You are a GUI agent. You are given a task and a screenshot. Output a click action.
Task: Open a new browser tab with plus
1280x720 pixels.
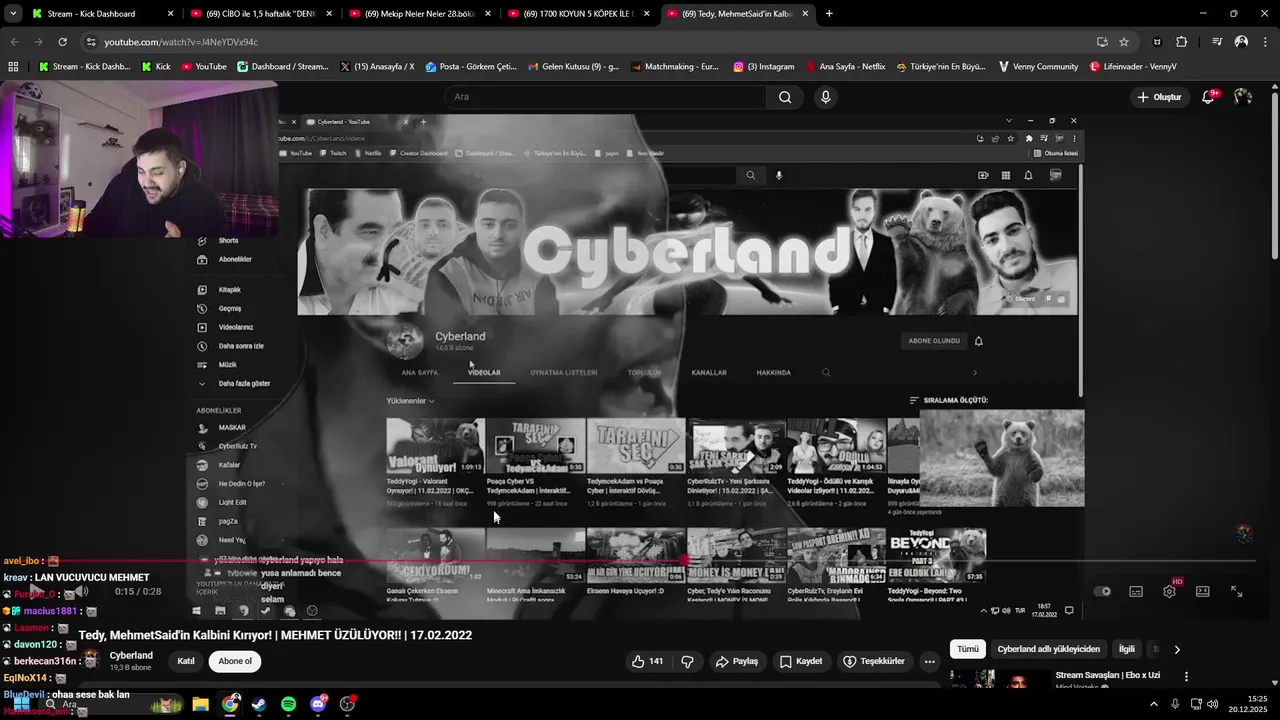click(x=829, y=14)
